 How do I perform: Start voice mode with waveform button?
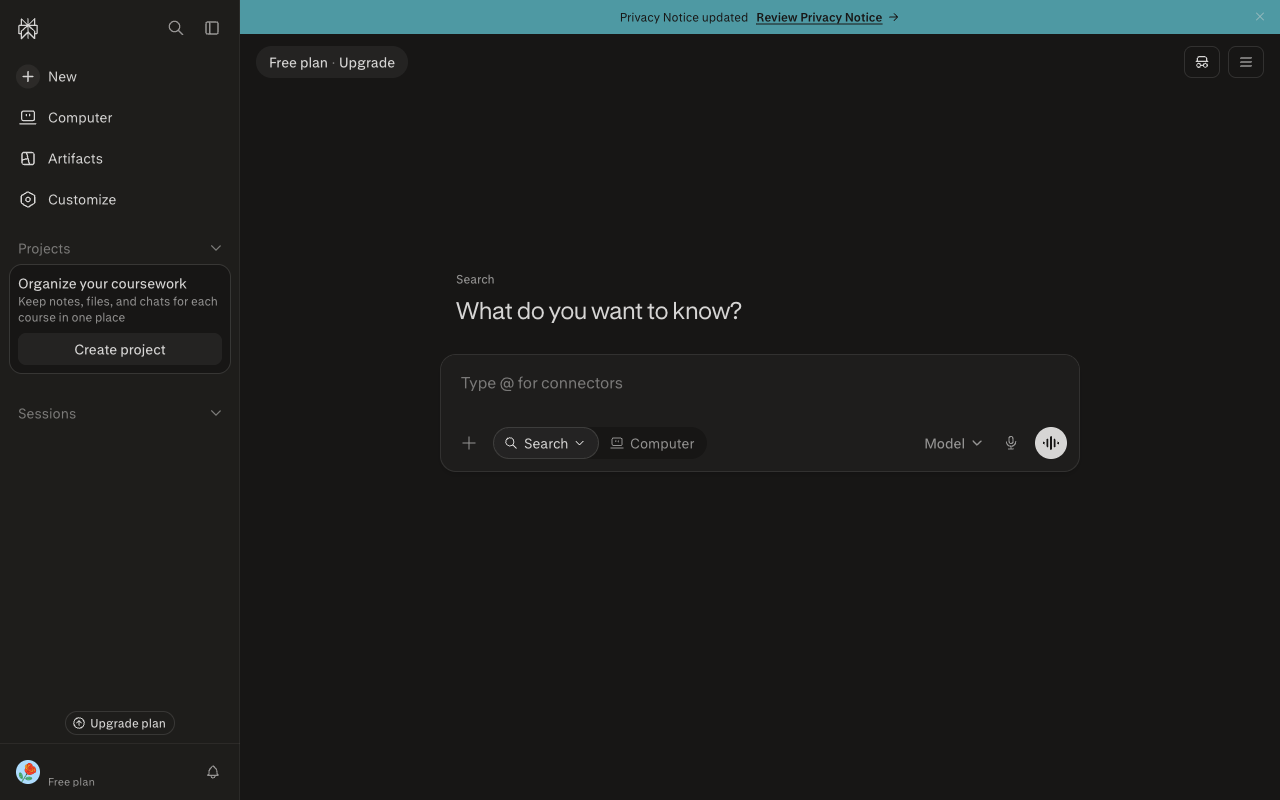tap(1051, 443)
